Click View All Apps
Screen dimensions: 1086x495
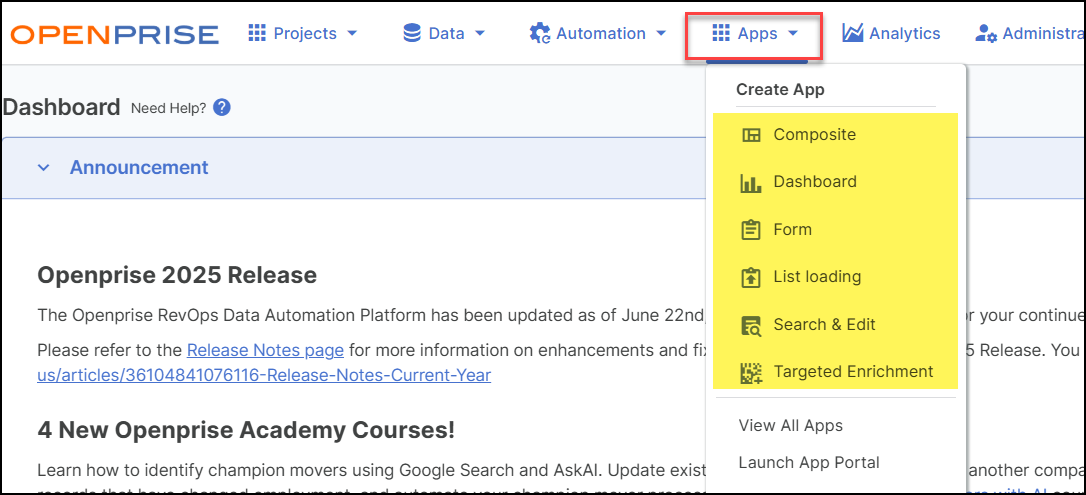click(791, 425)
